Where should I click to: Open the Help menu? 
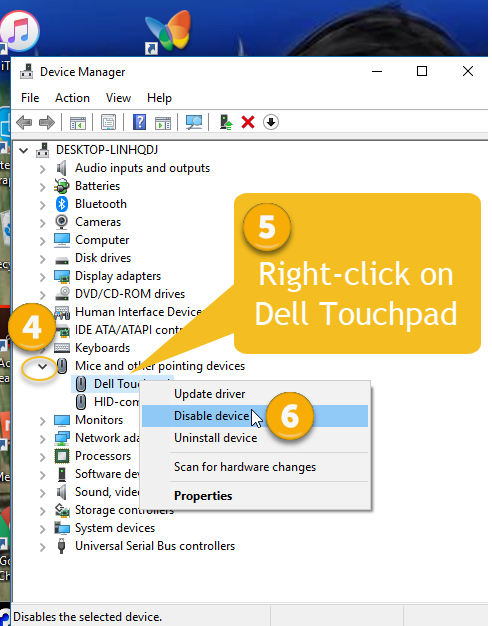click(159, 98)
